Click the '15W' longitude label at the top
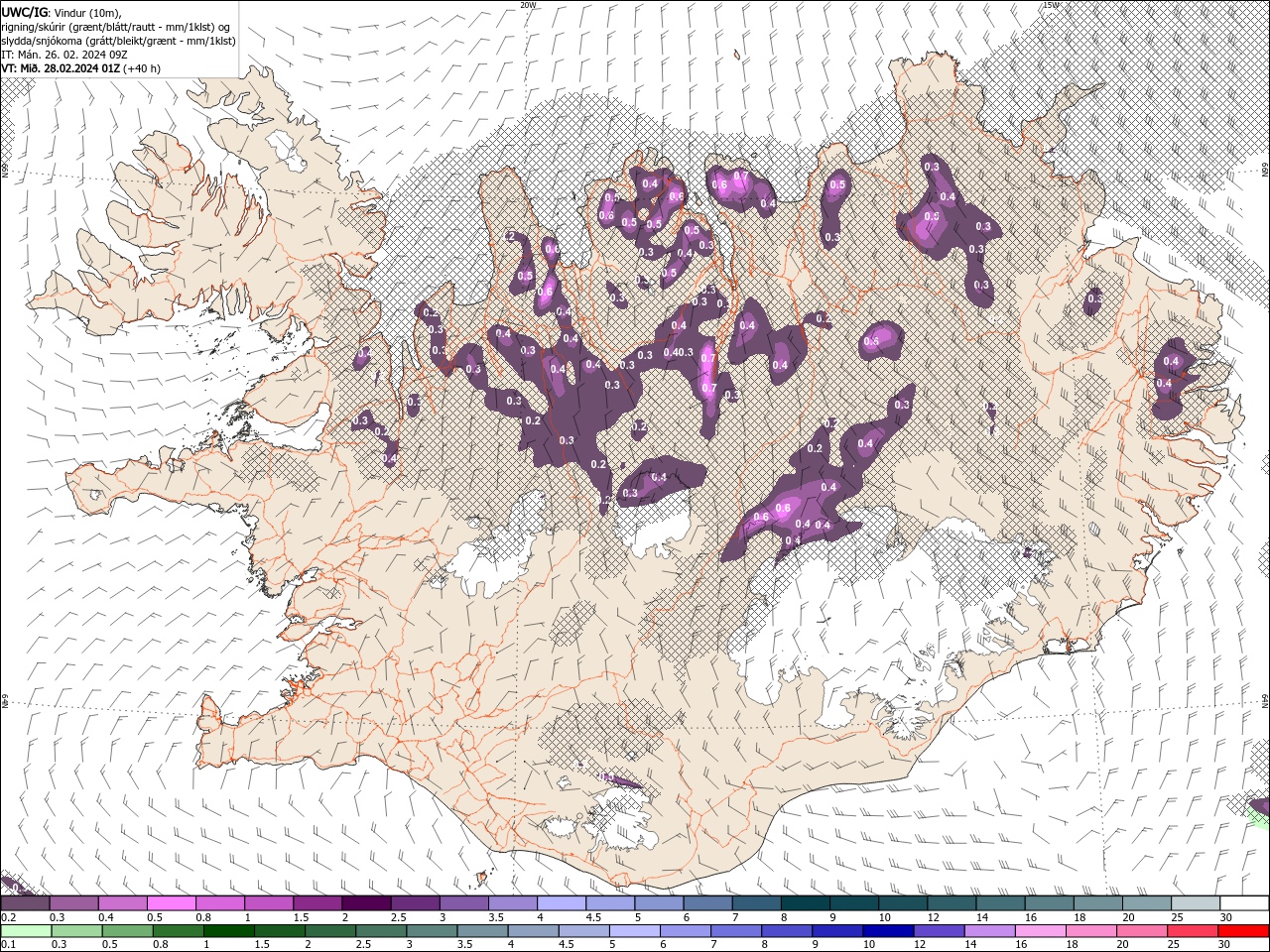The height and width of the screenshot is (952, 1270). pyautogui.click(x=1051, y=5)
